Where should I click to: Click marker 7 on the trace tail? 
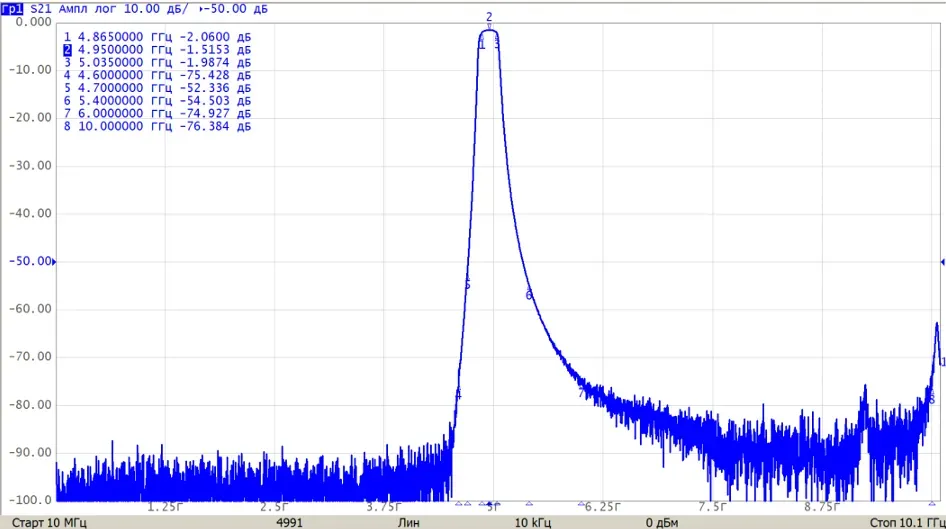coord(582,393)
